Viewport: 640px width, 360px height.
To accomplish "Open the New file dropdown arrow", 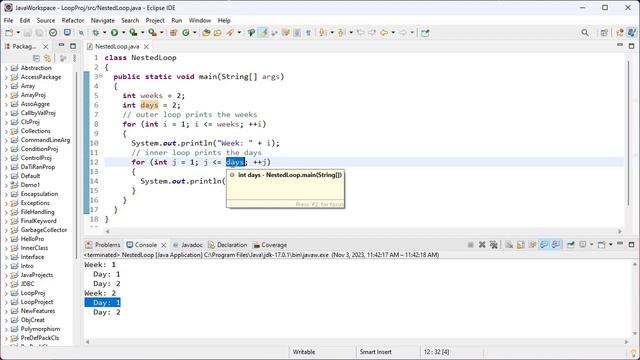I will (18, 33).
